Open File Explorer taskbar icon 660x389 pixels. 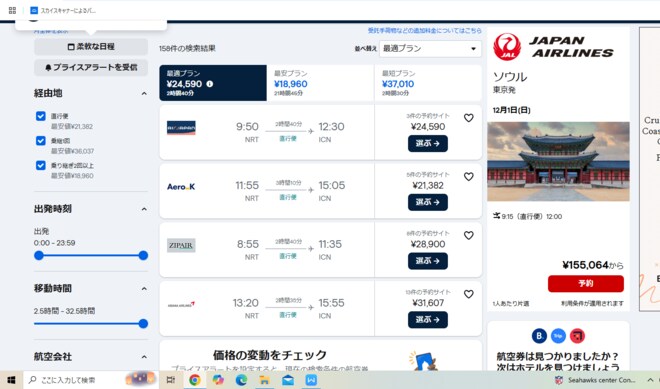coord(264,380)
